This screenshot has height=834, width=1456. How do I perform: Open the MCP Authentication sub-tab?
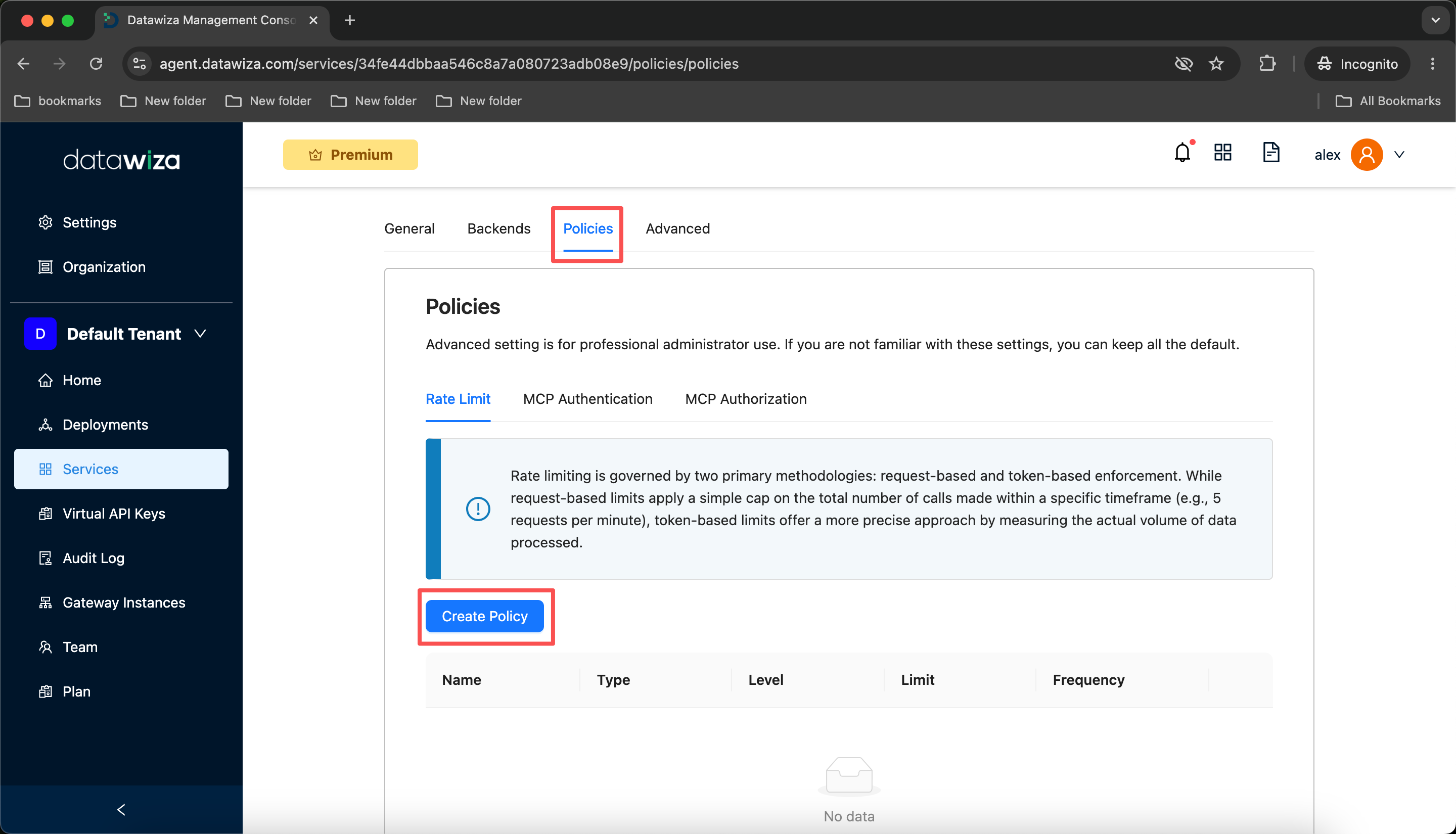tap(587, 399)
